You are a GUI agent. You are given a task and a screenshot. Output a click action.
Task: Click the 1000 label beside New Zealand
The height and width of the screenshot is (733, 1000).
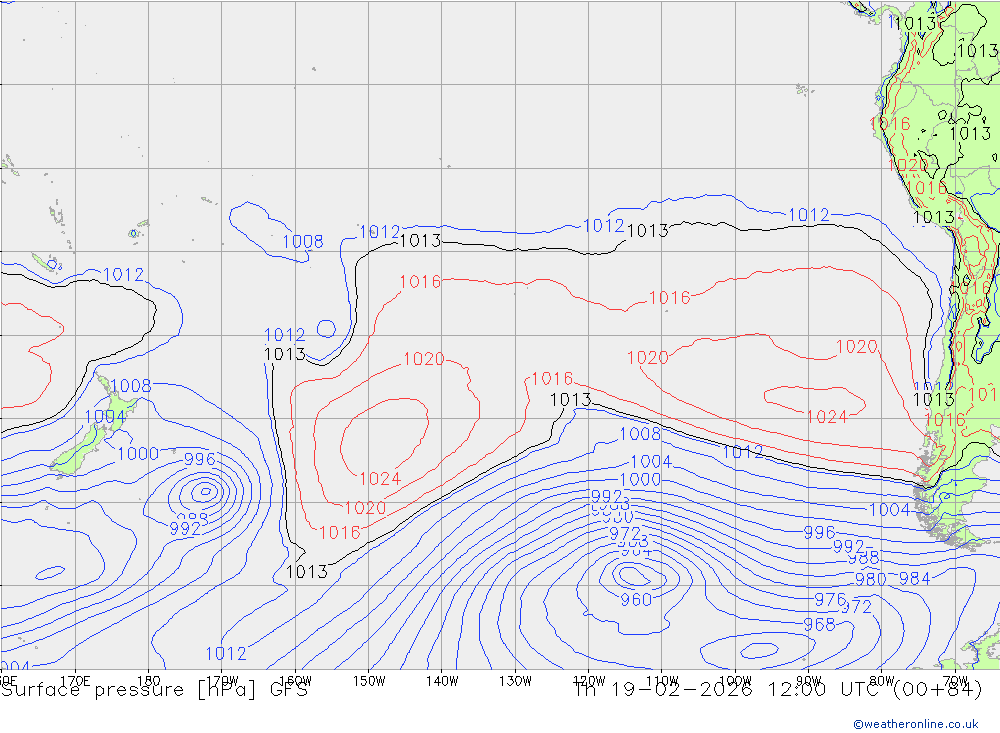click(x=137, y=454)
